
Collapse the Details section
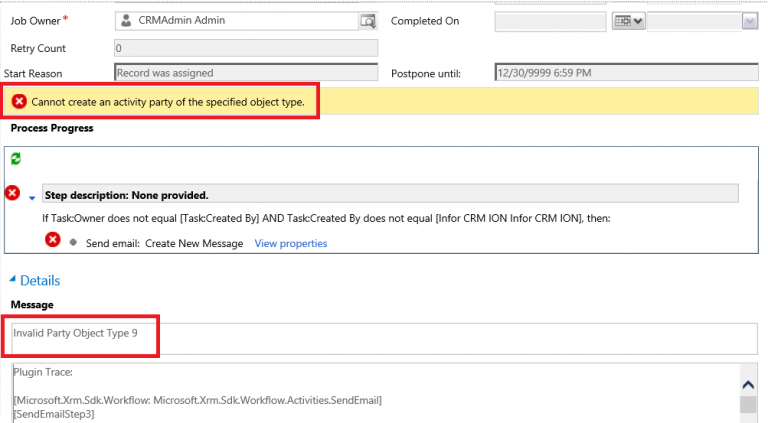point(13,279)
